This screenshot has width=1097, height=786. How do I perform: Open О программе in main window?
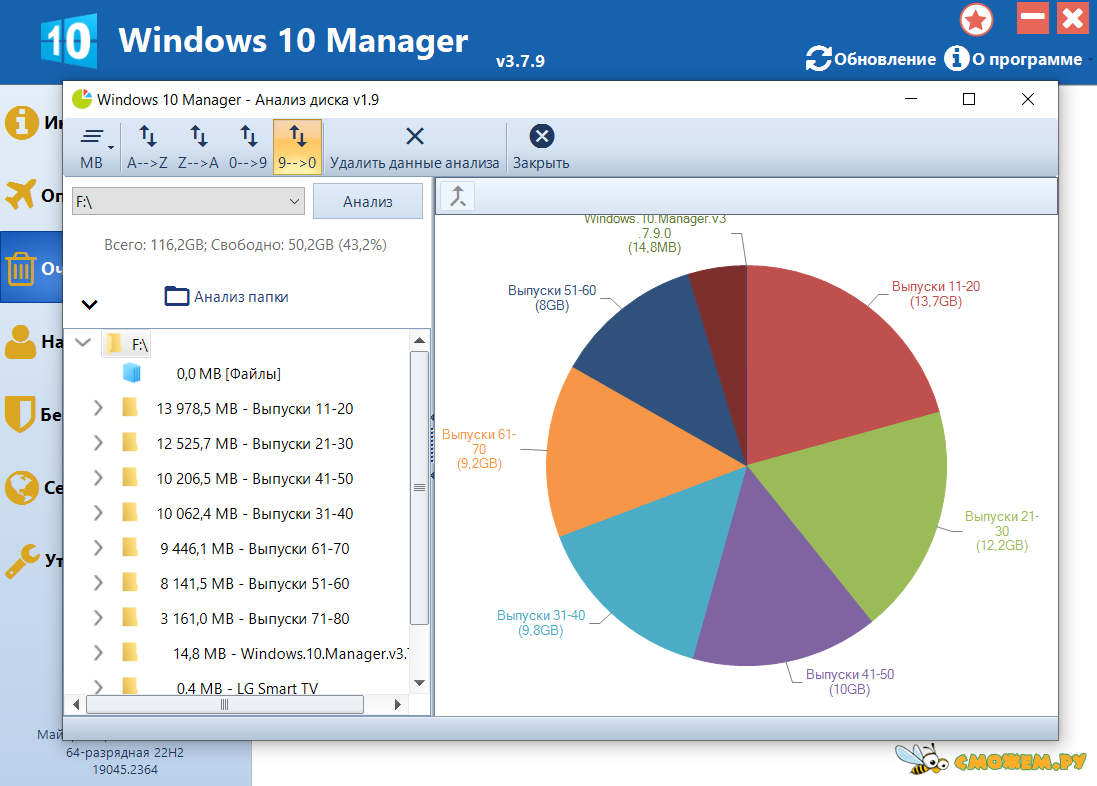[x=1013, y=59]
